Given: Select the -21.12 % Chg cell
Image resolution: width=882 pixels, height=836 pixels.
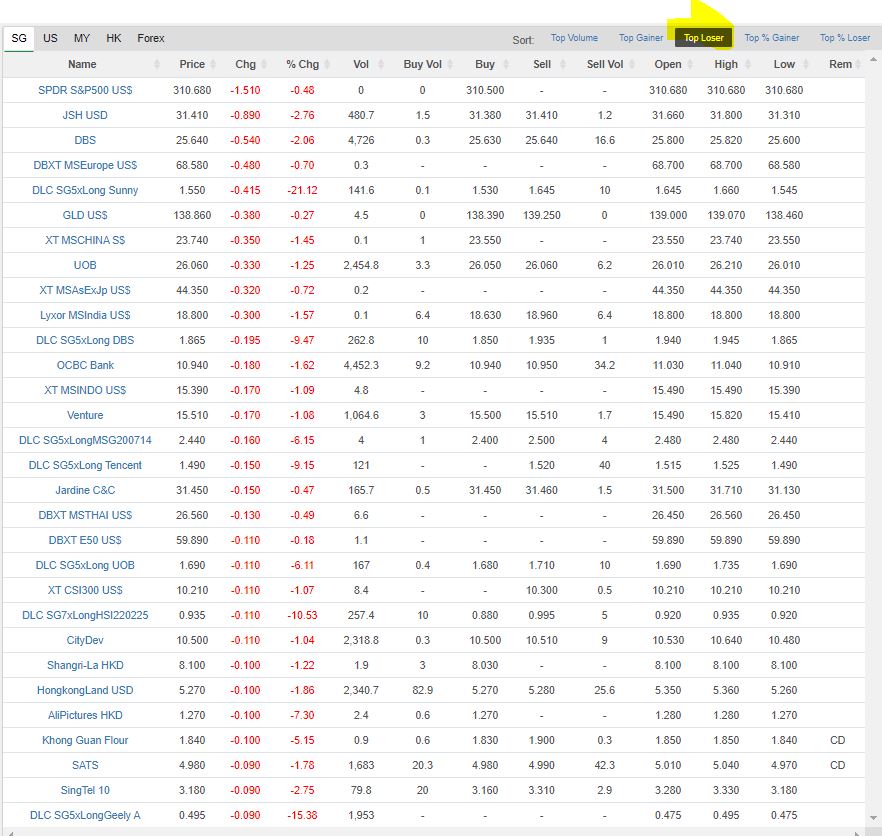Looking at the screenshot, I should click(302, 190).
